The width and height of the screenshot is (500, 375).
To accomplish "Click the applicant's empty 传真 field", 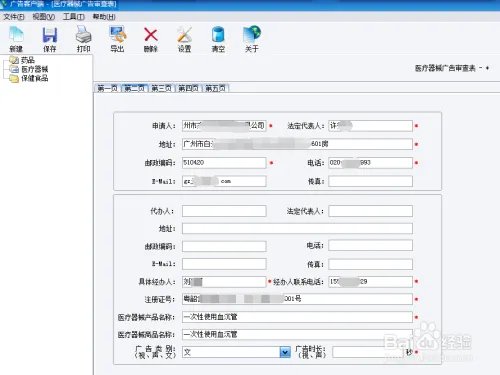I will (x=370, y=181).
